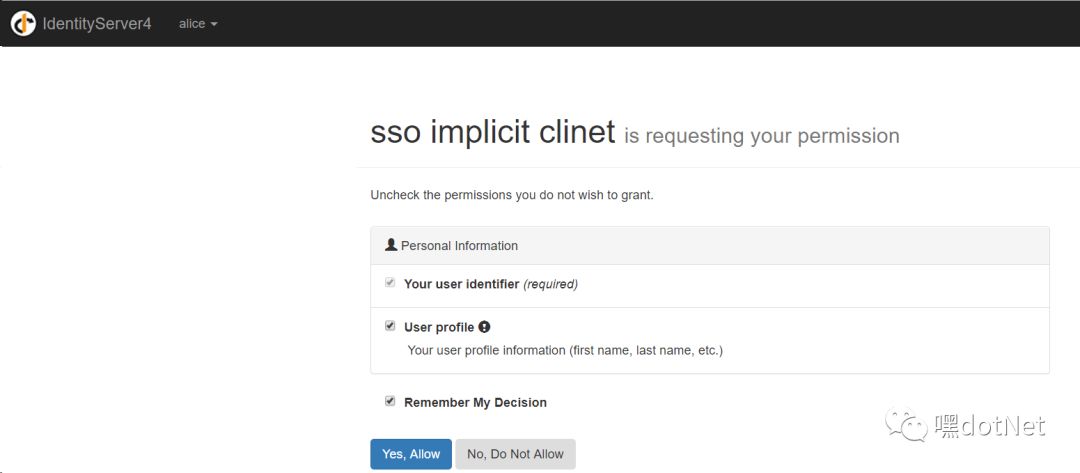
Task: Click the Remember My Decision label
Action: point(475,402)
